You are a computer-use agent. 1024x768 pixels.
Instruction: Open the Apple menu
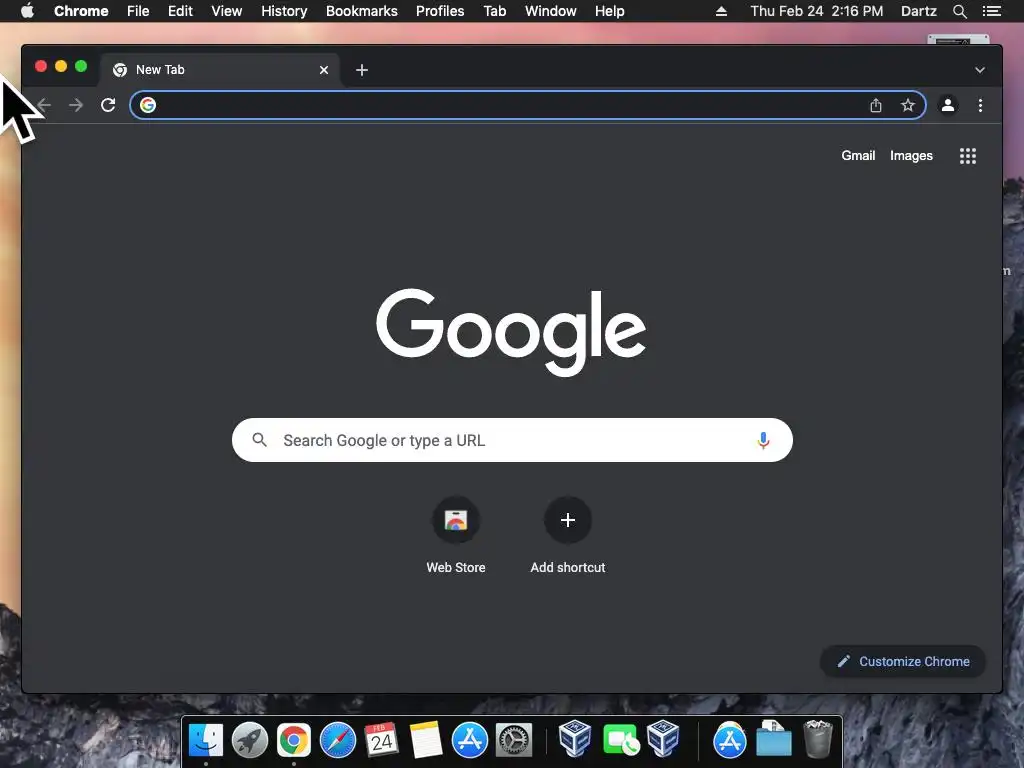pos(27,10)
